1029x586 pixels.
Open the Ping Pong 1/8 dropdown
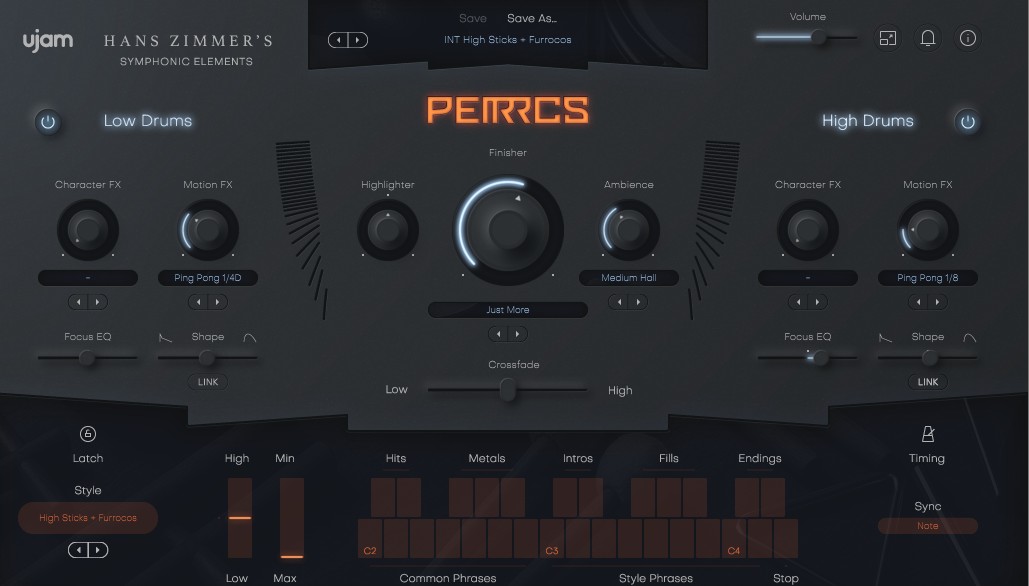[928, 278]
